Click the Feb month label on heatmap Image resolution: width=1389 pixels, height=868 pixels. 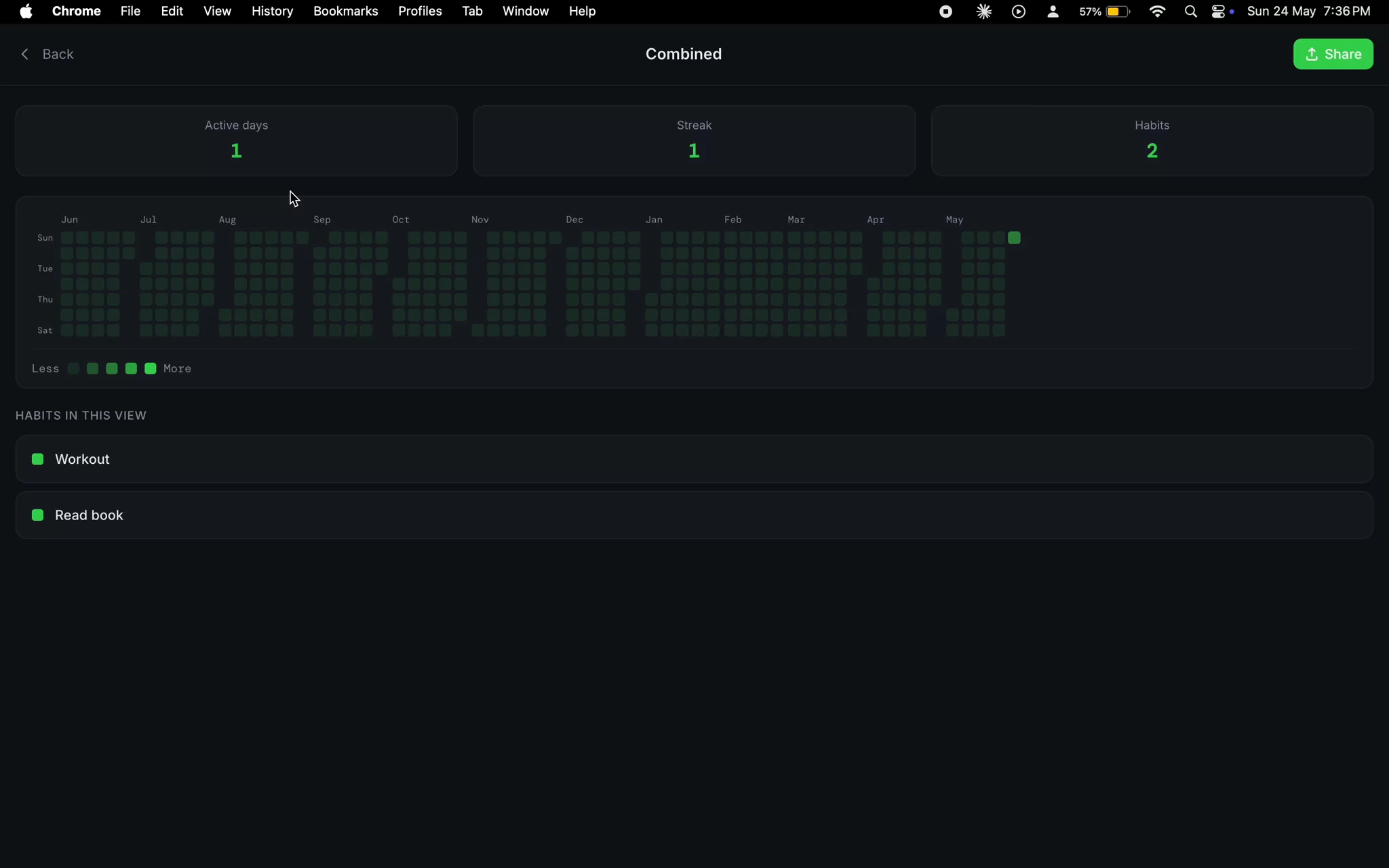pos(732,220)
